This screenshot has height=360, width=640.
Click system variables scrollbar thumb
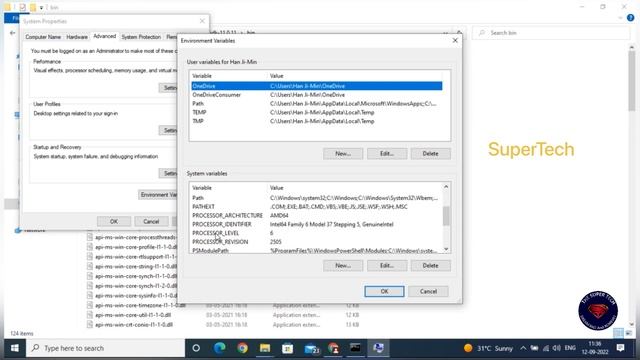tap(446, 216)
